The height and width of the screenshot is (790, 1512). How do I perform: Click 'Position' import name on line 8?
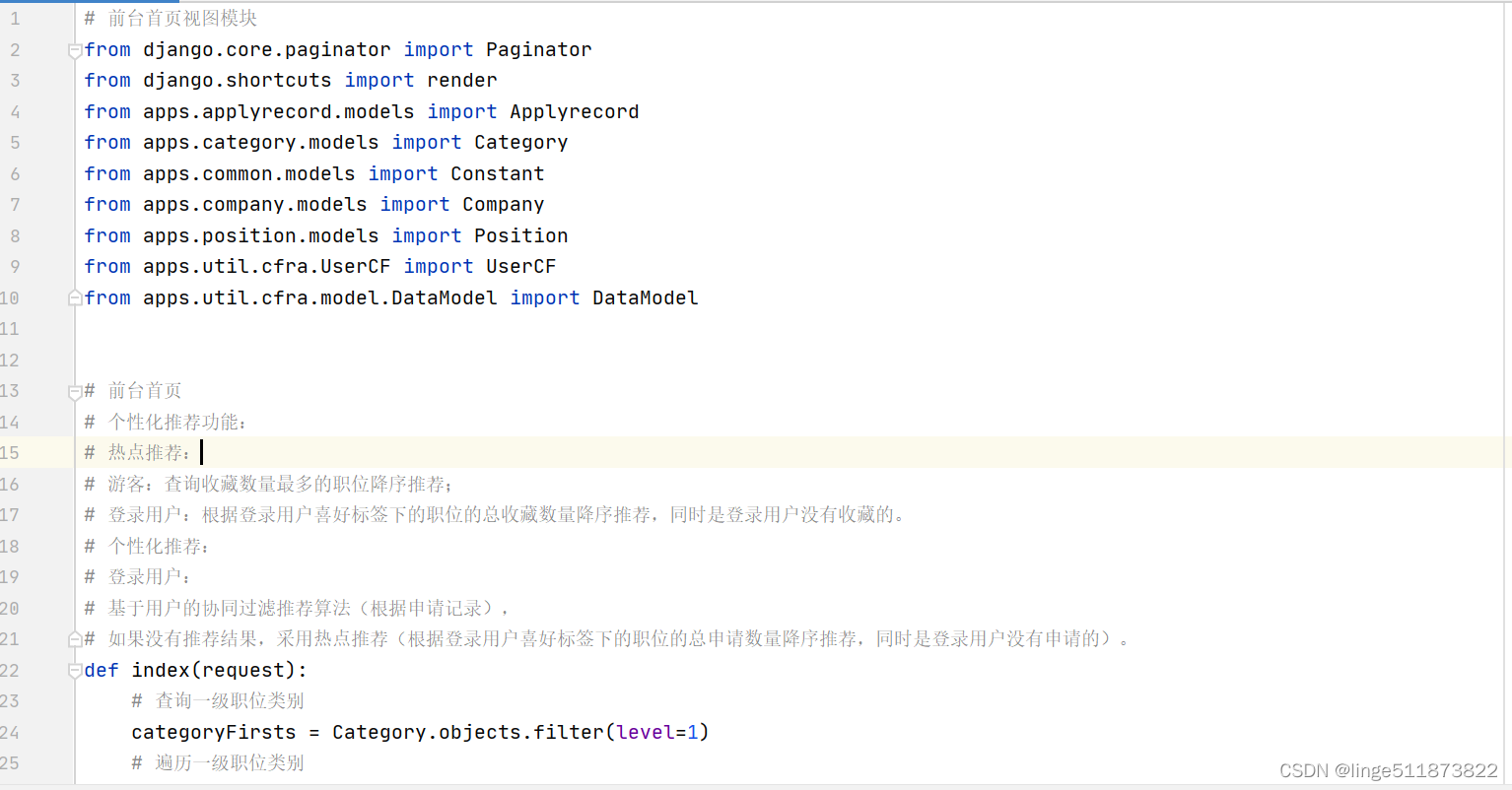click(x=521, y=235)
